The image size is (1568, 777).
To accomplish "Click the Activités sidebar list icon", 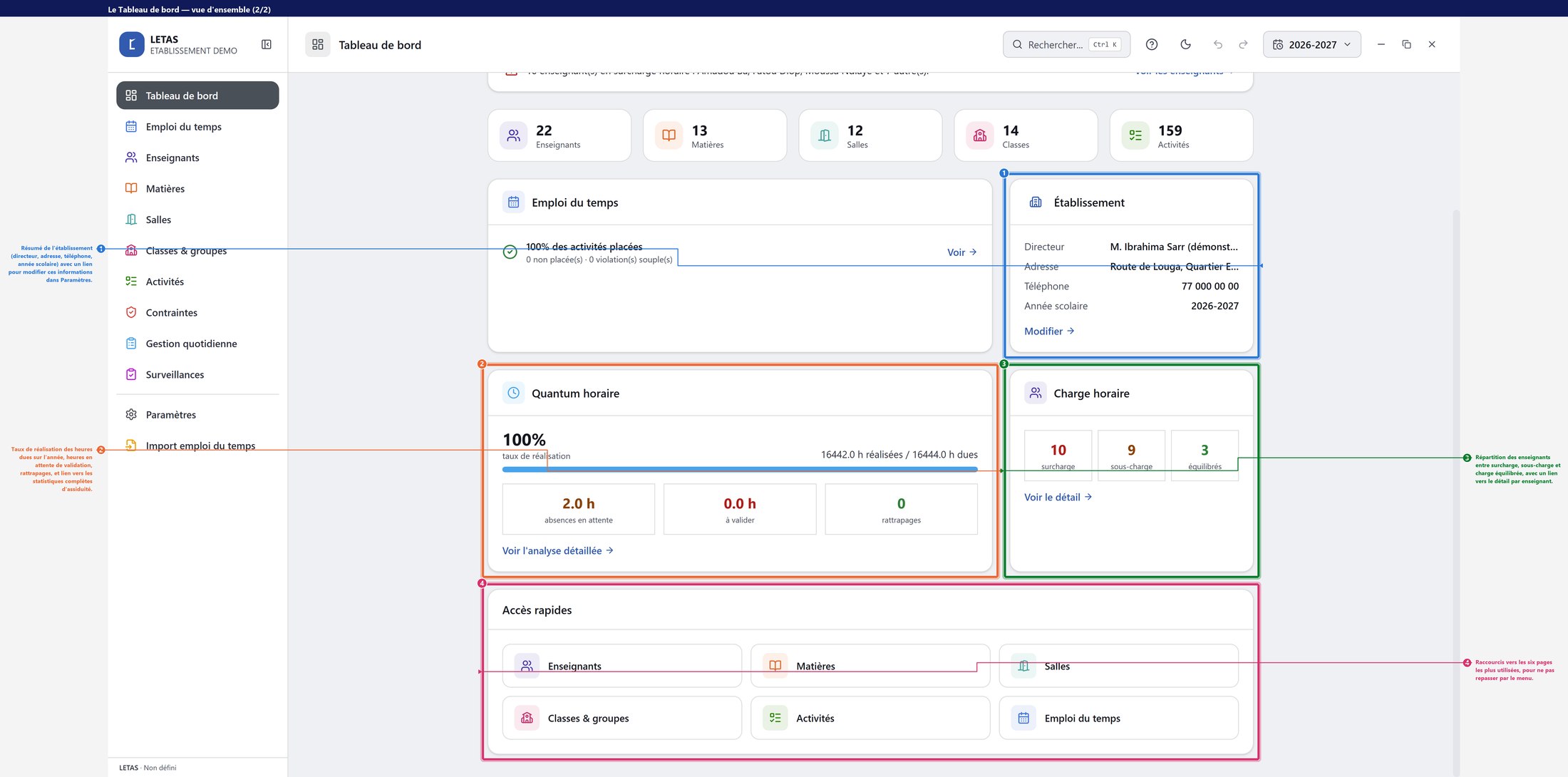I will point(131,282).
